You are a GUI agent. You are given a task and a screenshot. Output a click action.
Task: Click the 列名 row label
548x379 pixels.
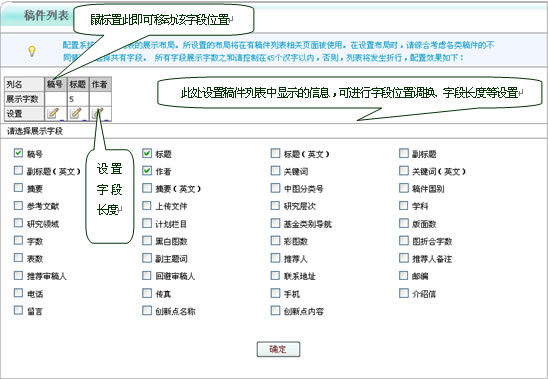(14, 84)
